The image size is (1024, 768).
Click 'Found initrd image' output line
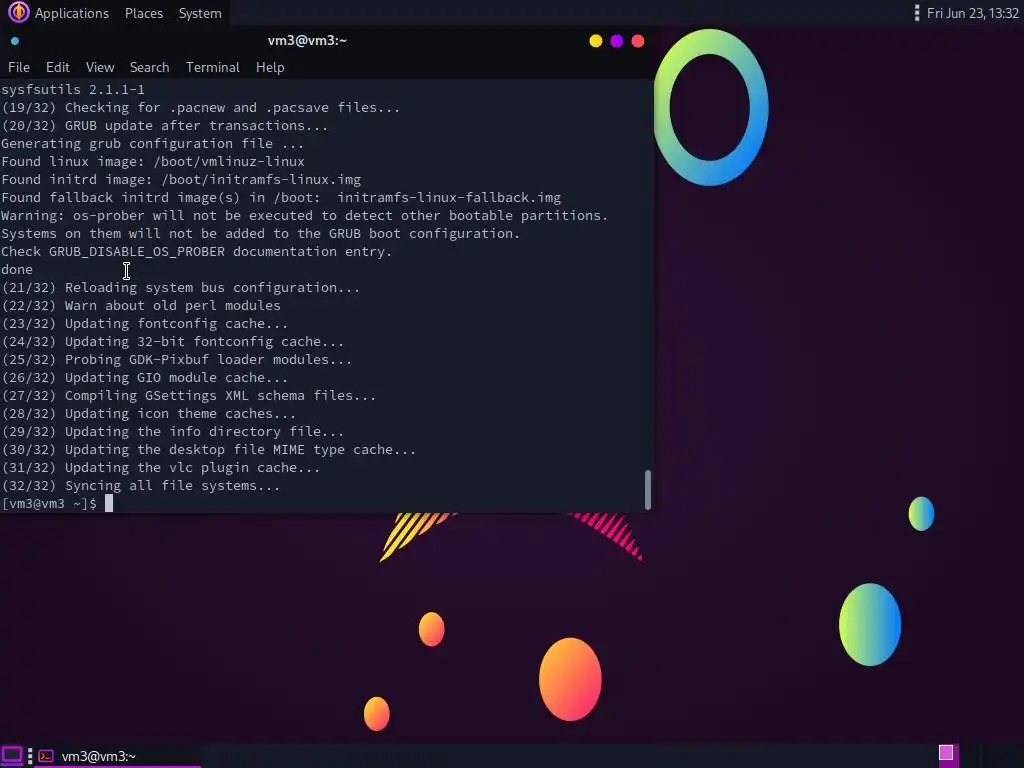pyautogui.click(x=181, y=180)
